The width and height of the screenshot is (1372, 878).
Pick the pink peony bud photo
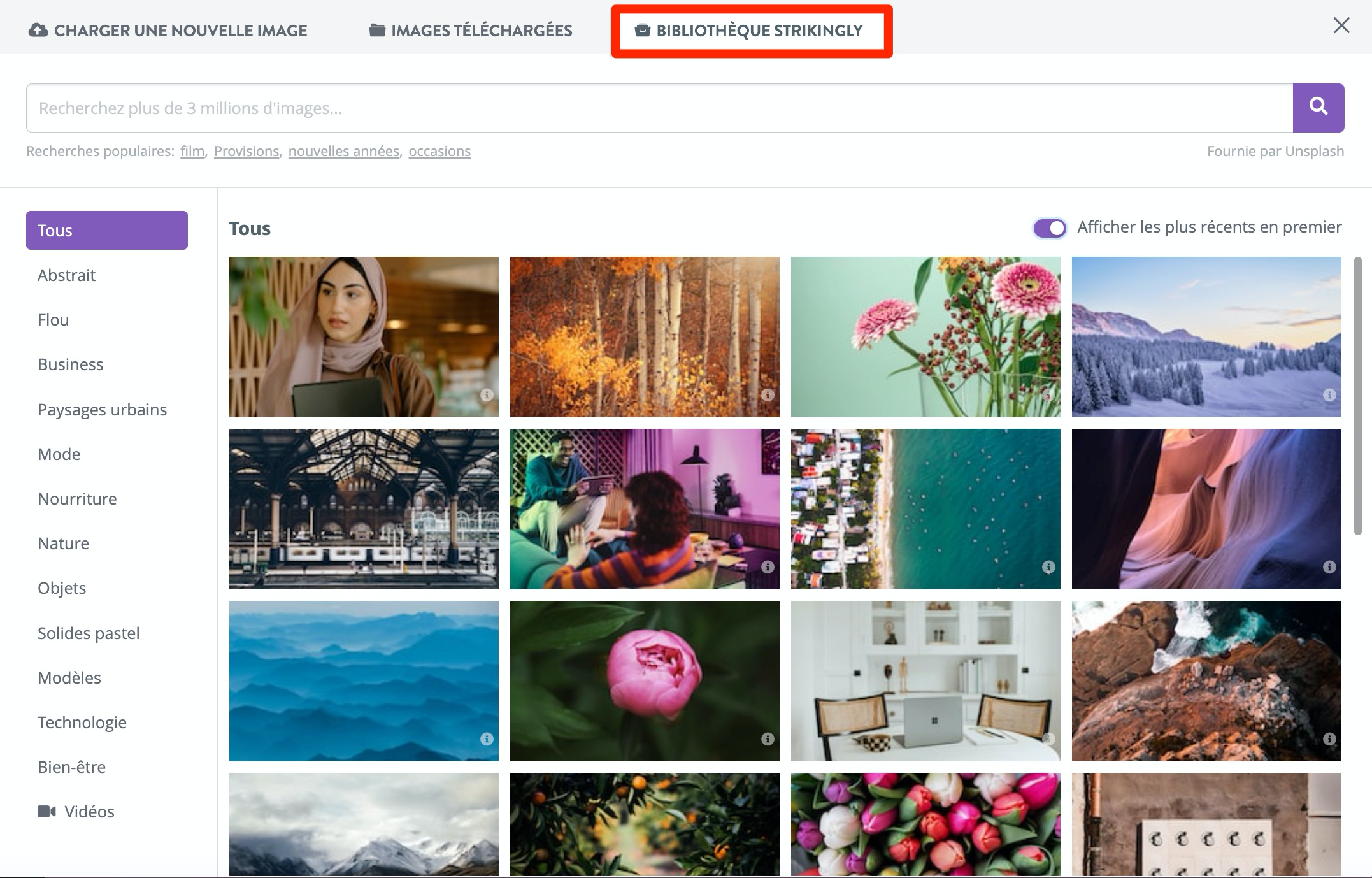pos(645,681)
